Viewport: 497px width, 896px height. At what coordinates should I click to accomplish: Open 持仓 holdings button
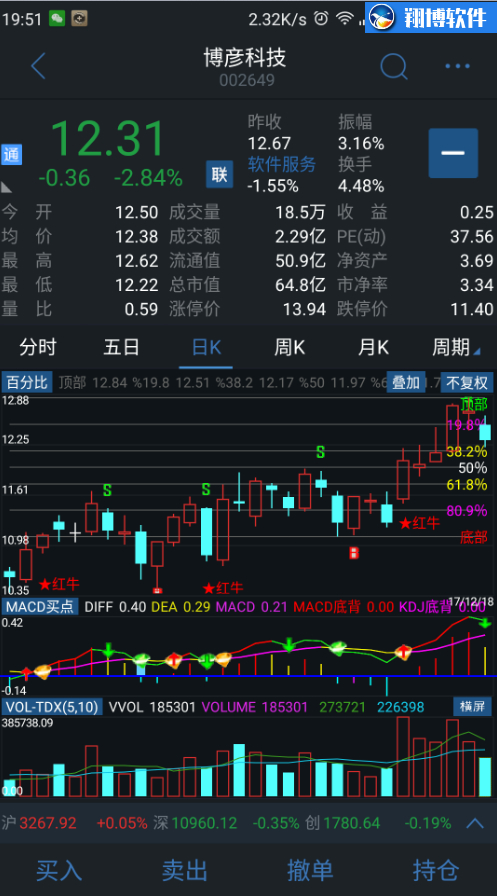point(436,870)
